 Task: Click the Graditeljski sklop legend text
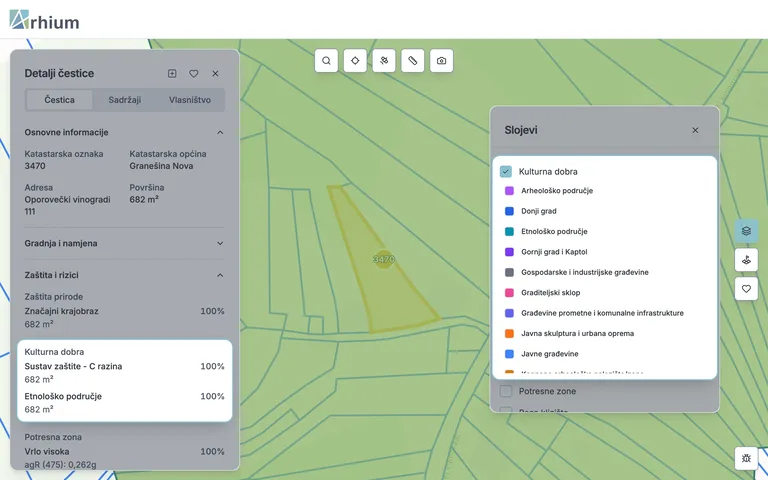click(x=551, y=292)
